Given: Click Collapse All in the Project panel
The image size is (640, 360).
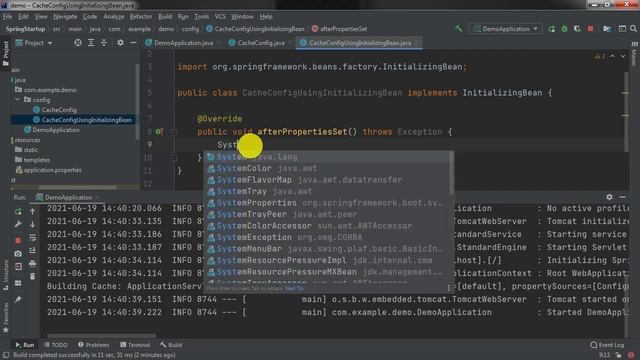Looking at the screenshot, I should 104,43.
